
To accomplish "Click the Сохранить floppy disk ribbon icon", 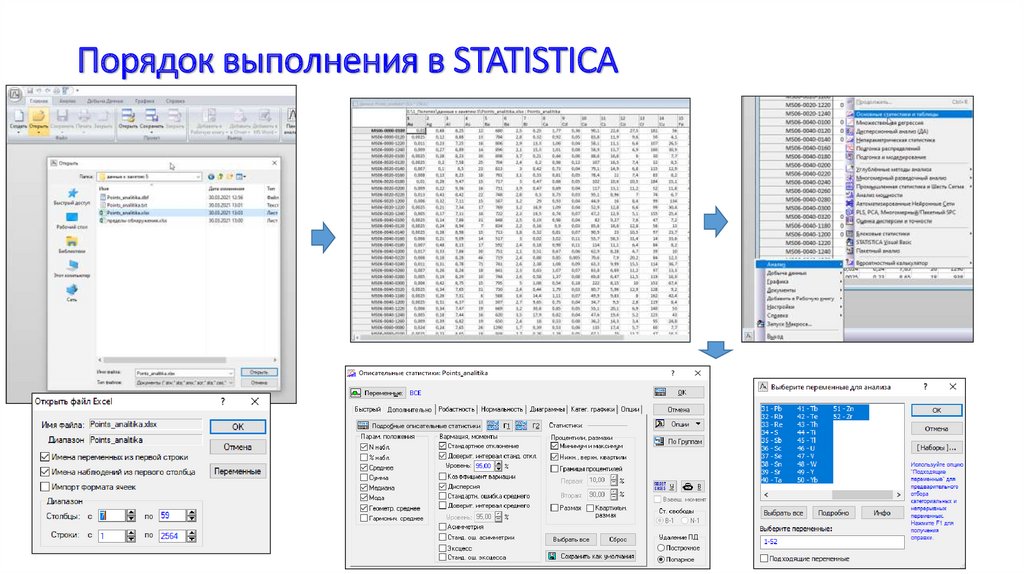I will point(62,118).
